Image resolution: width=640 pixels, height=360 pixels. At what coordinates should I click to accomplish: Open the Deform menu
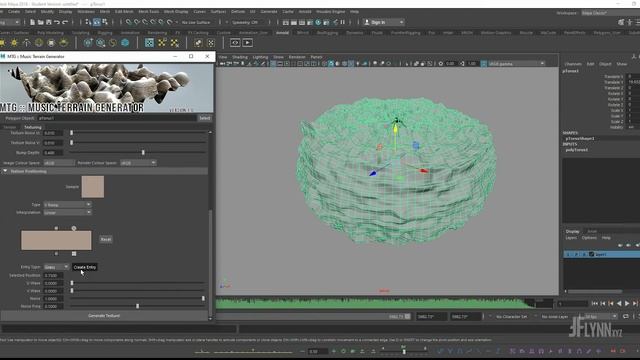tap(238, 11)
